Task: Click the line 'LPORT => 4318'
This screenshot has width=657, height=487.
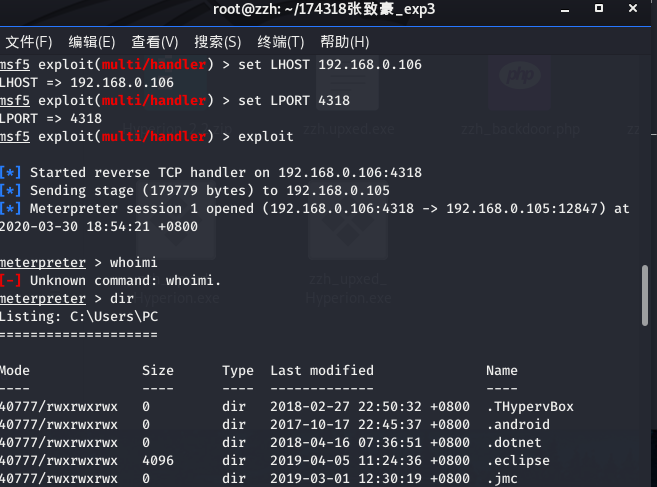Action: [50, 119]
